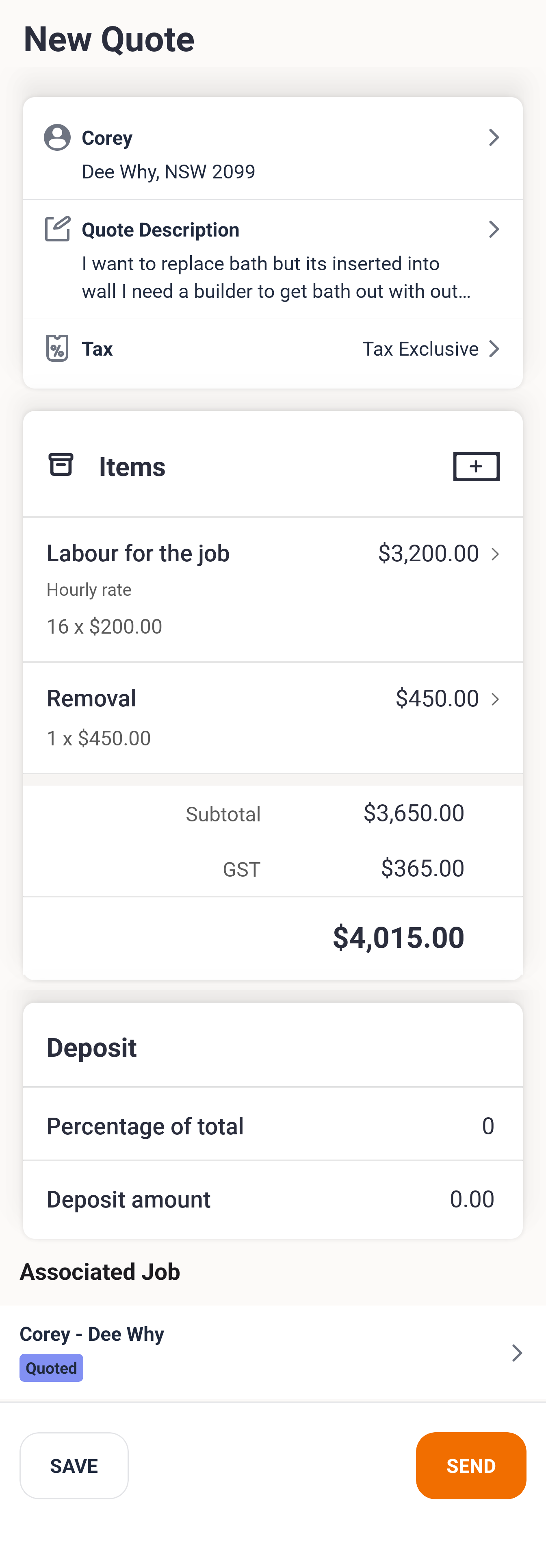Click the Quote Description edit icon
The width and height of the screenshot is (546, 1568).
[x=58, y=229]
